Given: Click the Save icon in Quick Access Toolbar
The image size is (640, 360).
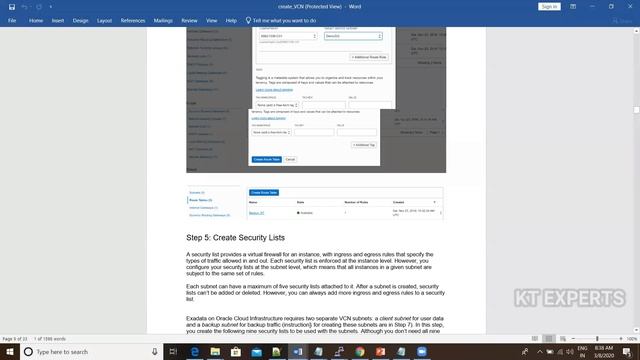Looking at the screenshot, I should point(12,7).
